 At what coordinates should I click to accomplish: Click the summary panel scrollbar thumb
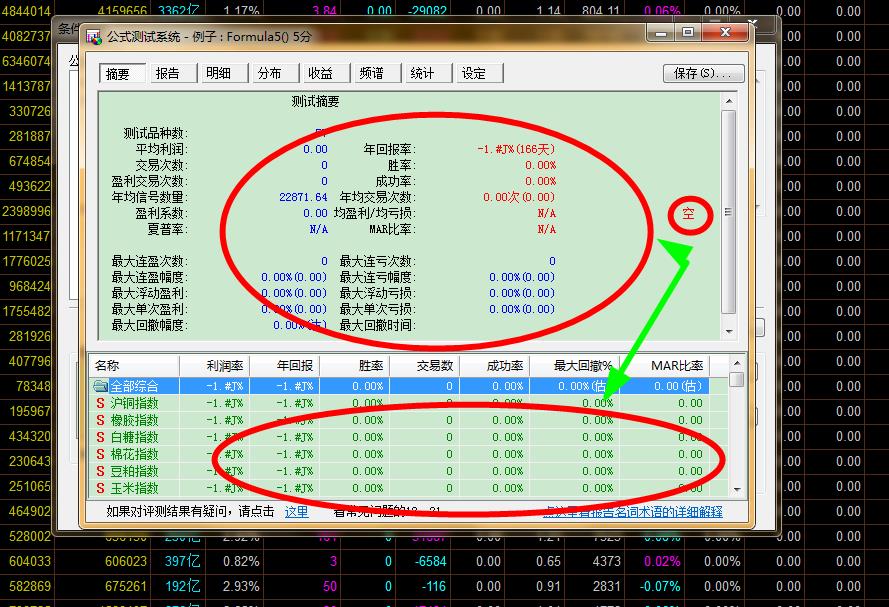coord(729,211)
